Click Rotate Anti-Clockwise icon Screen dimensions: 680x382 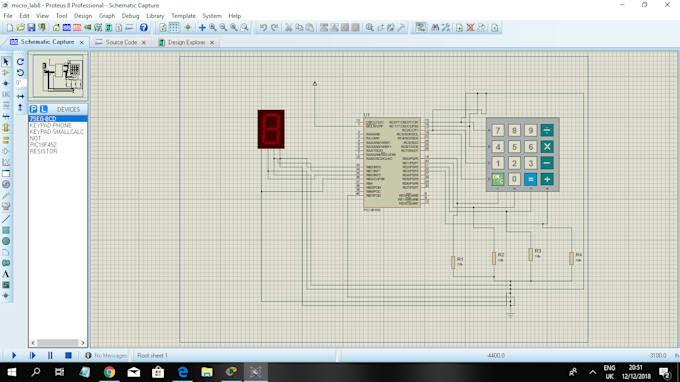[x=20, y=72]
